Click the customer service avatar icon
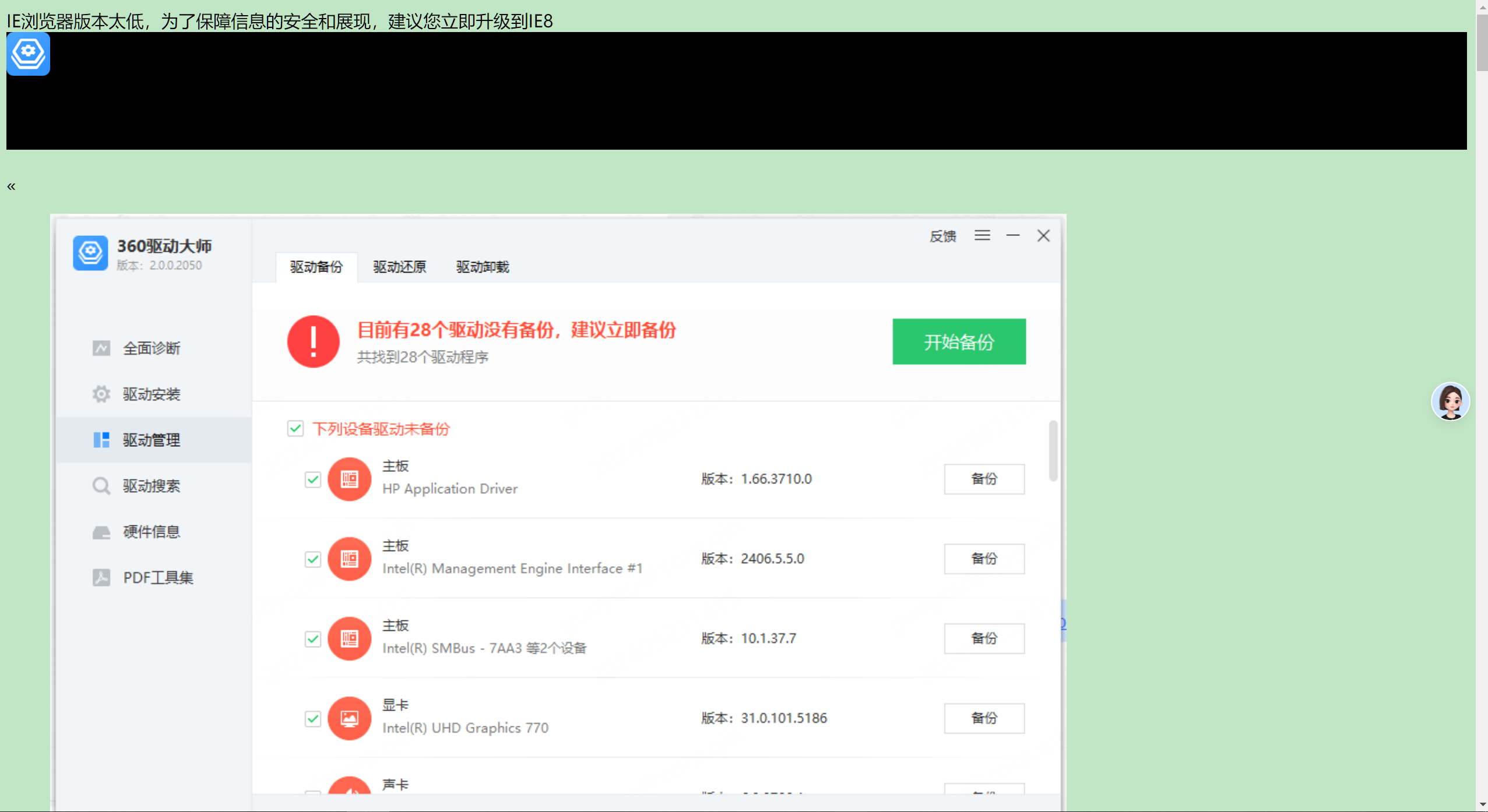 (x=1450, y=401)
